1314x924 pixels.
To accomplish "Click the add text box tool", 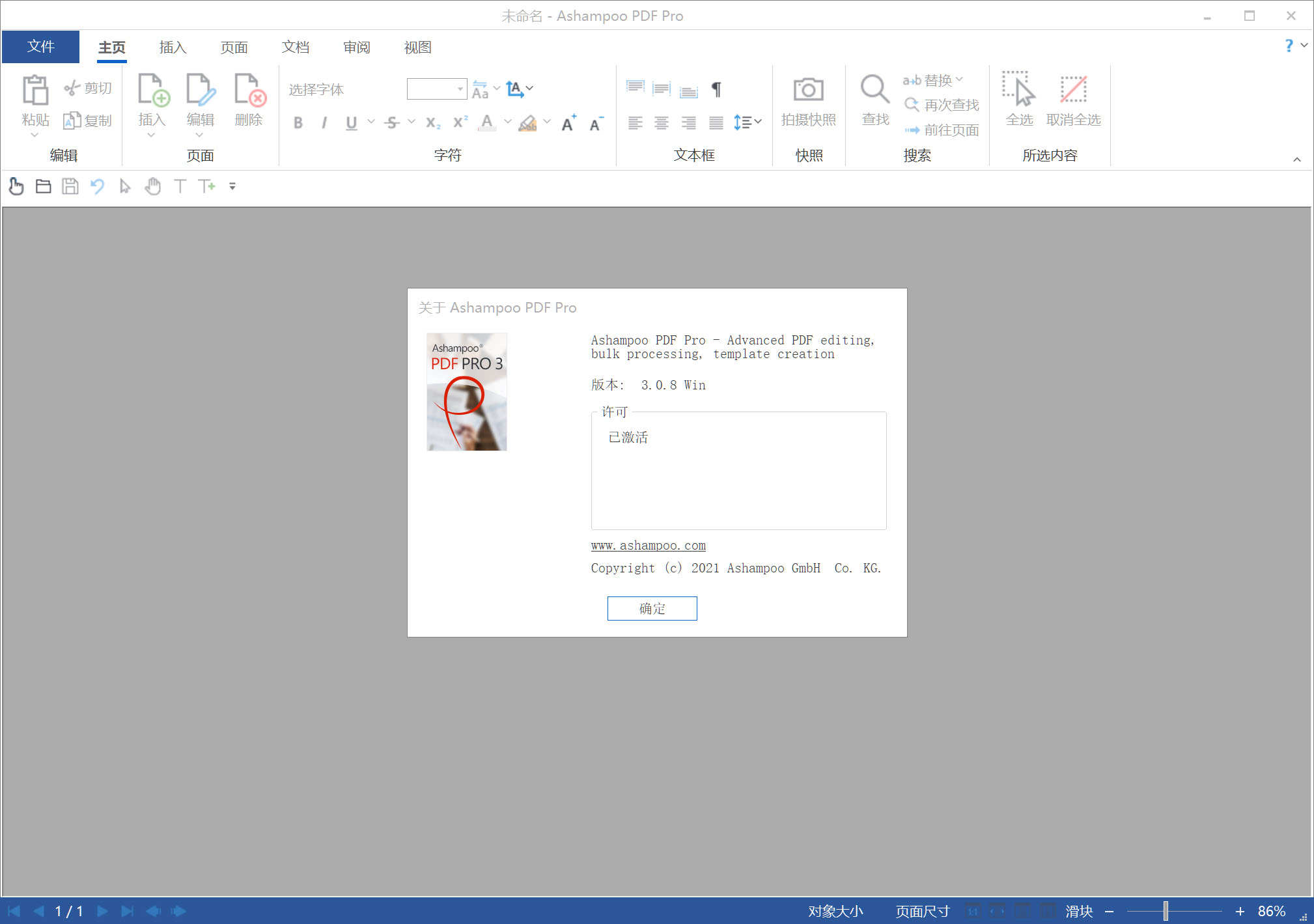I will (x=207, y=187).
